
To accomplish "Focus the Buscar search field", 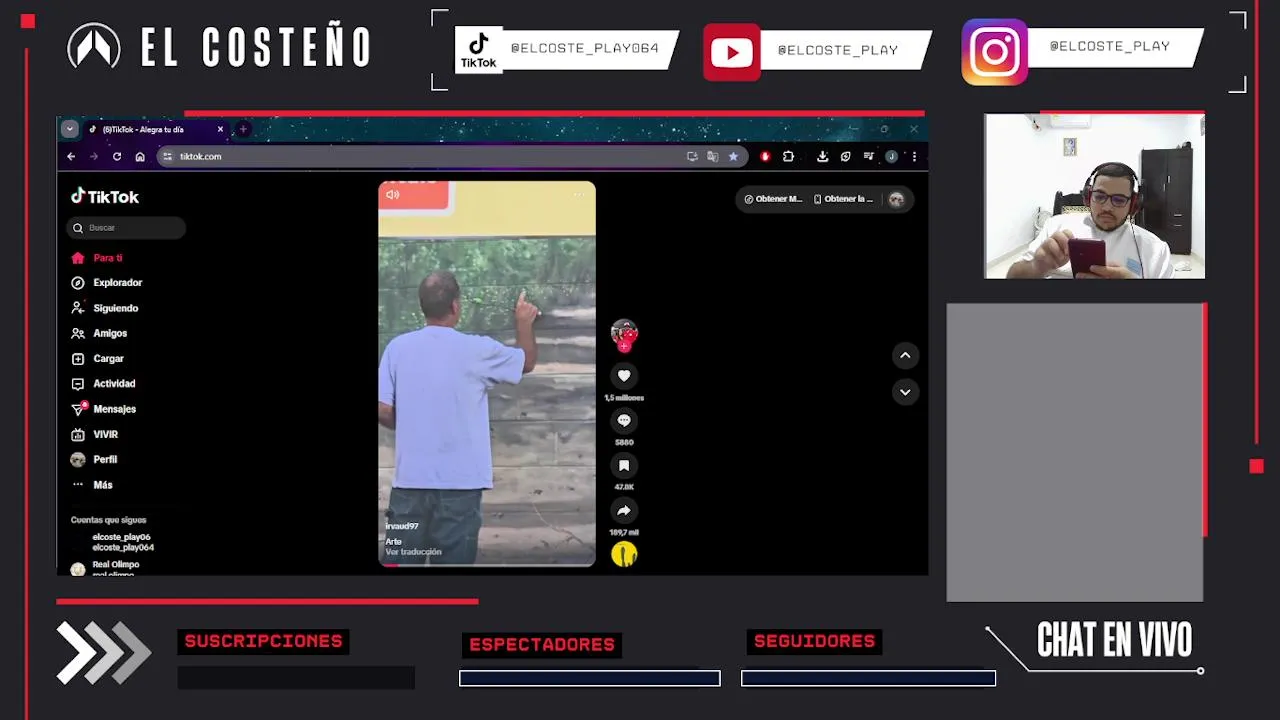I will tap(126, 228).
